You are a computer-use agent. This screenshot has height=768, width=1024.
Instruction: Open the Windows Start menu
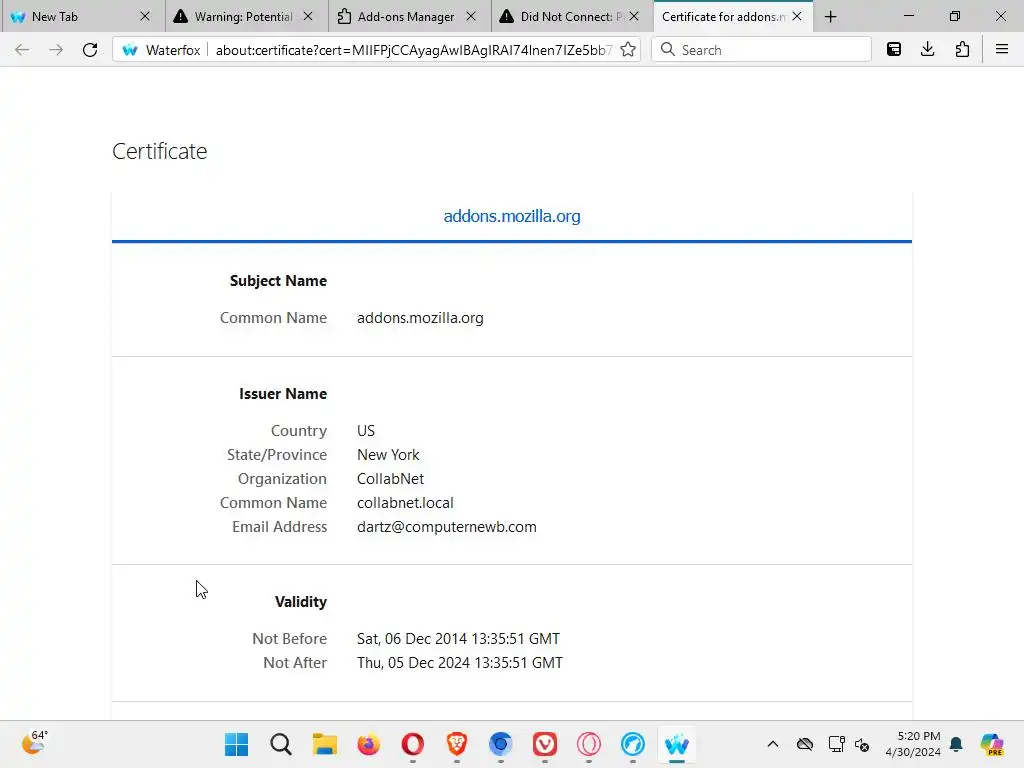[x=236, y=744]
